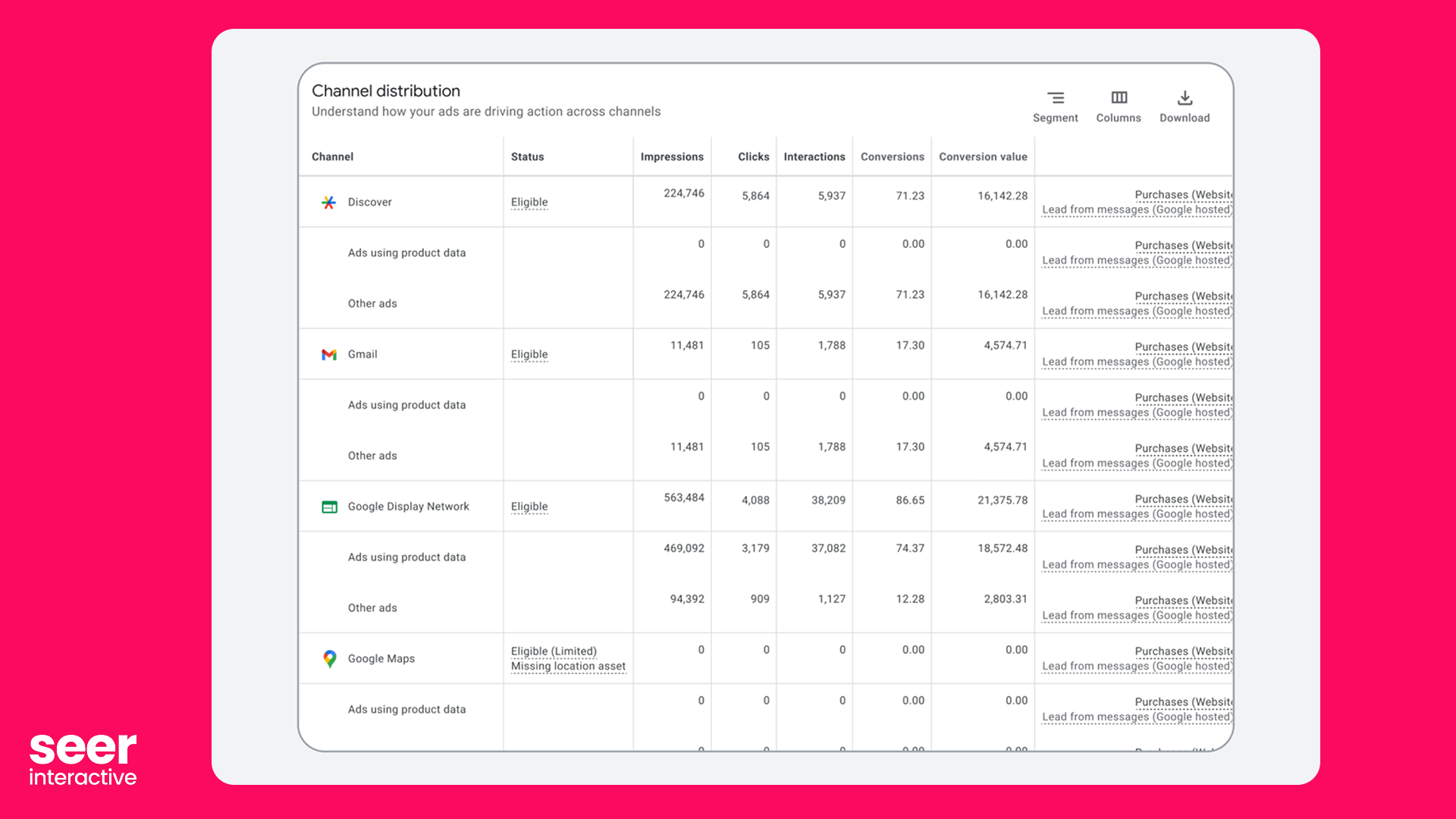Click Eligible status for Discover
Image resolution: width=1456 pixels, height=819 pixels.
pos(529,202)
